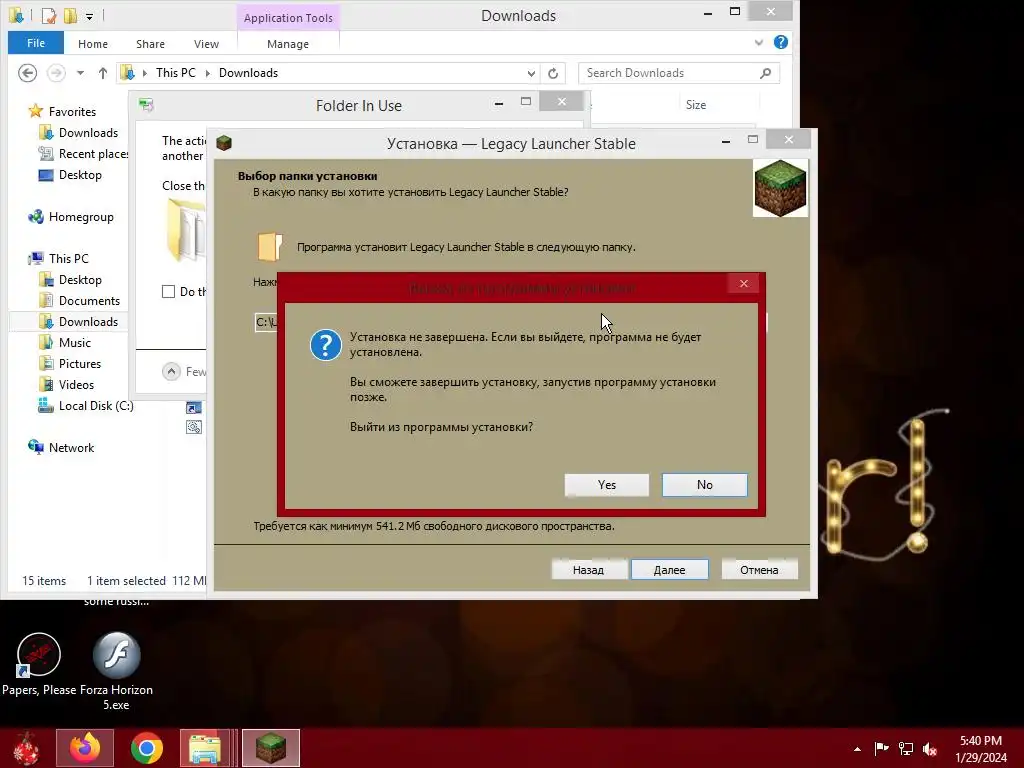The image size is (1024, 768).
Task: Click the Назад button in installer
Action: tap(588, 569)
